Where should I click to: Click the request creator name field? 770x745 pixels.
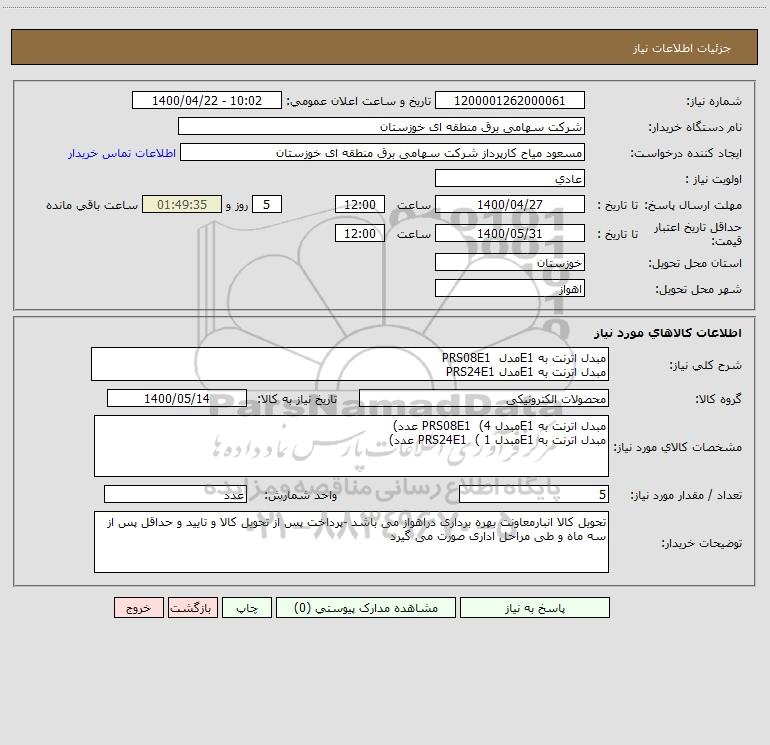pos(382,152)
